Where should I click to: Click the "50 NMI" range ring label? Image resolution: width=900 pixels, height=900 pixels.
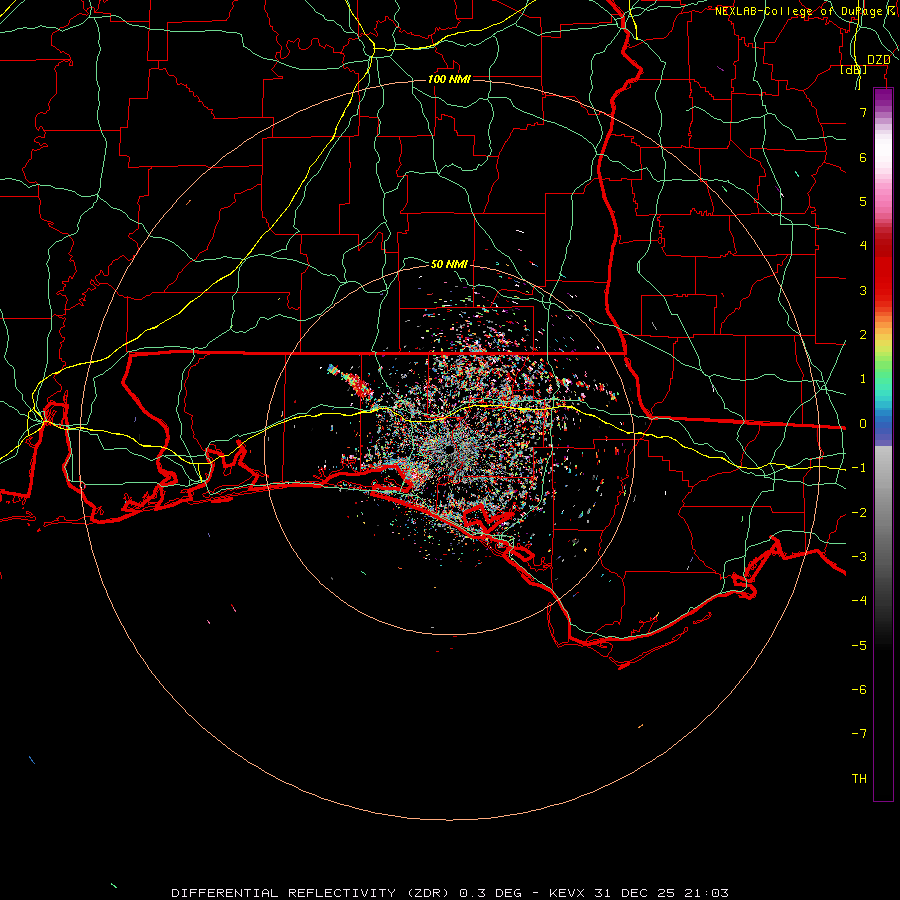tap(449, 264)
